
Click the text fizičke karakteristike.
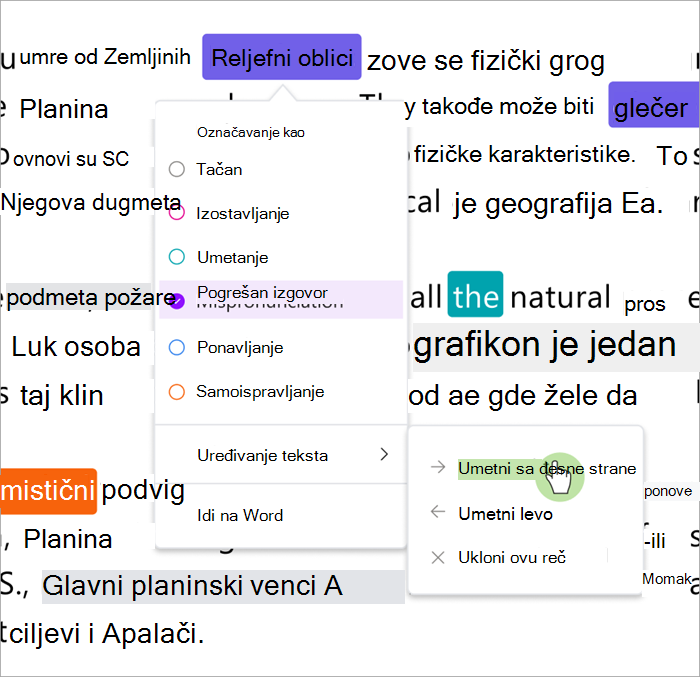524,155
